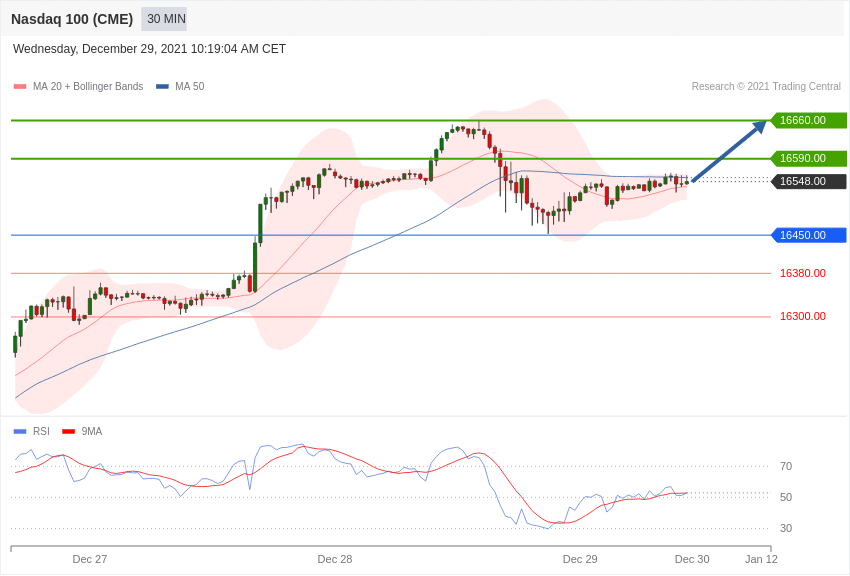Click the blue 16450.00 pivot price tag
The height and width of the screenshot is (576, 850).
pyautogui.click(x=809, y=235)
